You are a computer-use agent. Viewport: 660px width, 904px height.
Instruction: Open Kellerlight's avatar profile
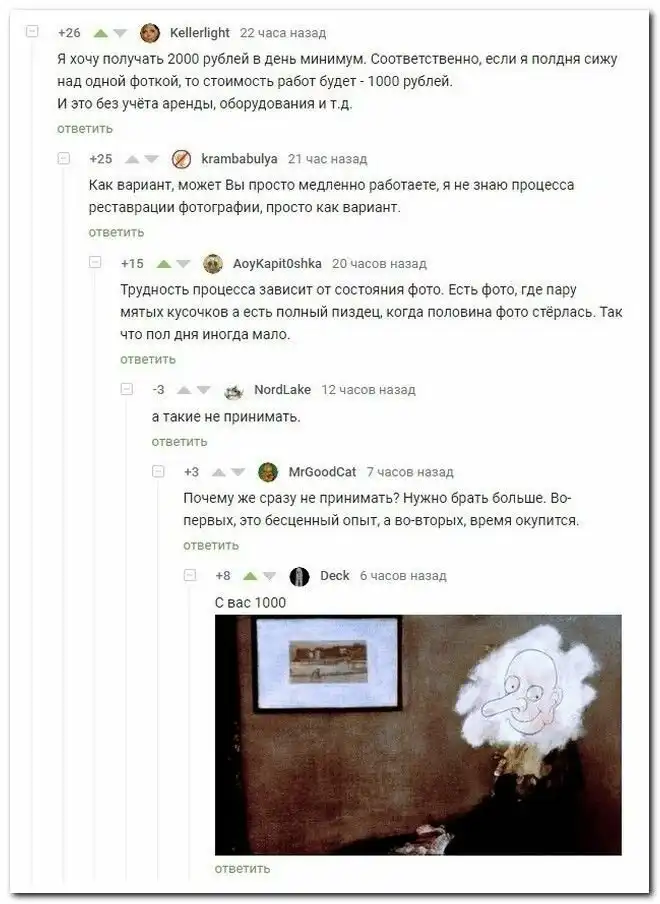tap(150, 33)
